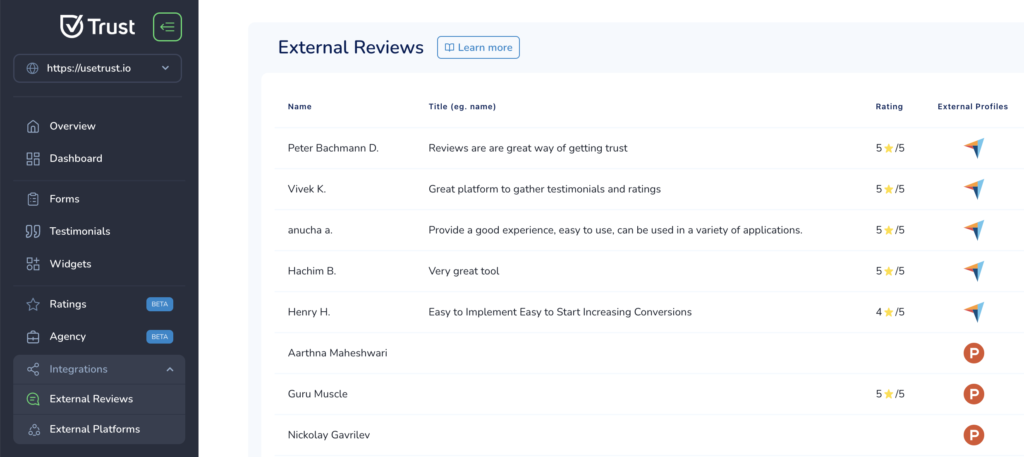
Task: Click the name Vivek K.
Action: point(307,189)
